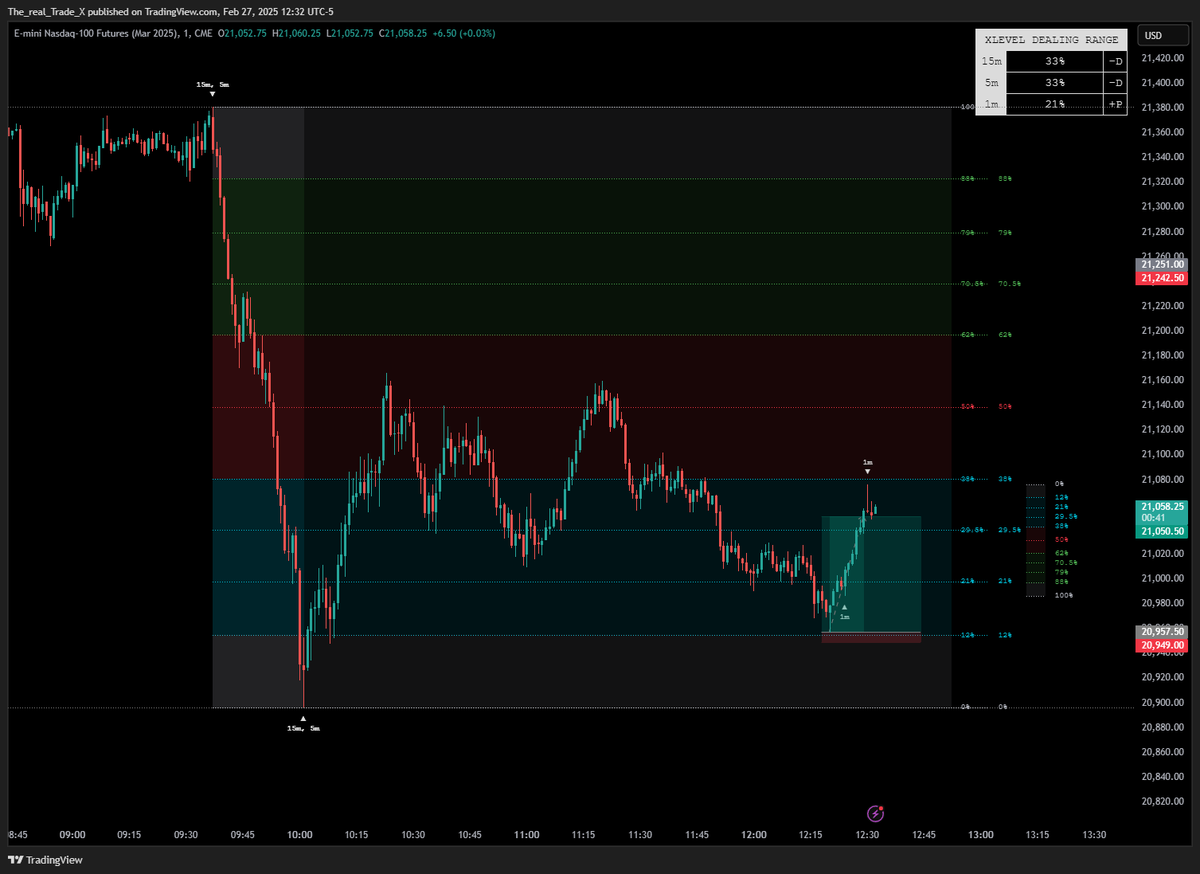Click the purple lightning event icon

(x=876, y=814)
